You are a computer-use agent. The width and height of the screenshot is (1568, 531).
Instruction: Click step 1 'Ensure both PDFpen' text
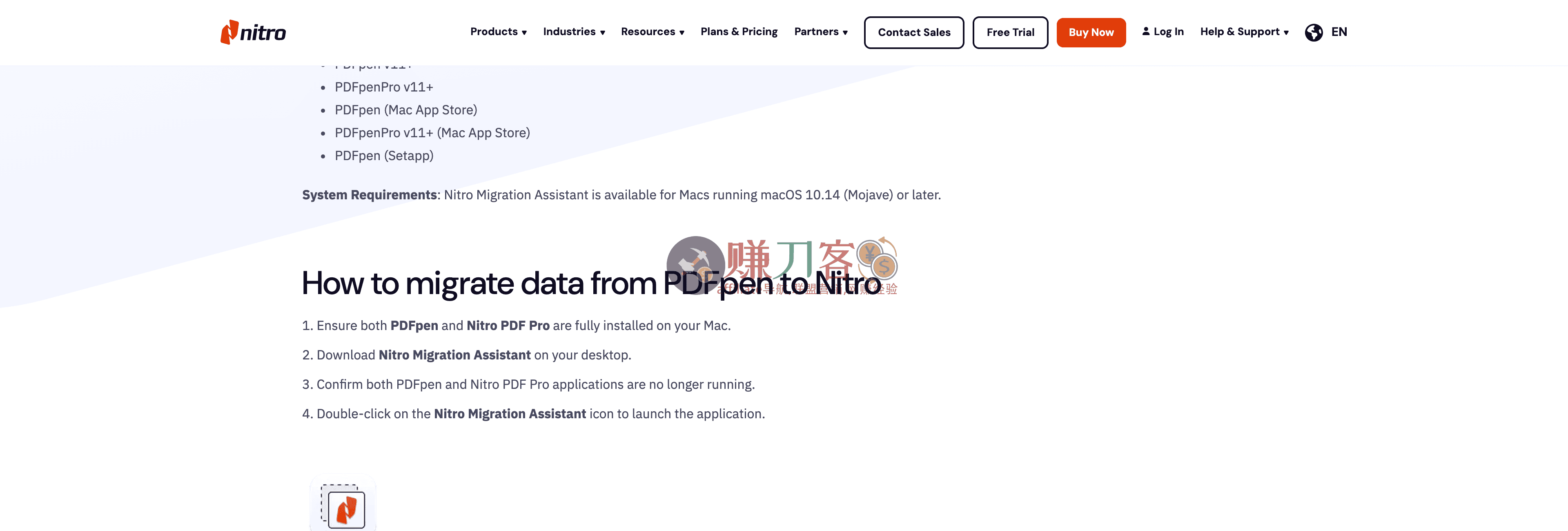coord(516,326)
